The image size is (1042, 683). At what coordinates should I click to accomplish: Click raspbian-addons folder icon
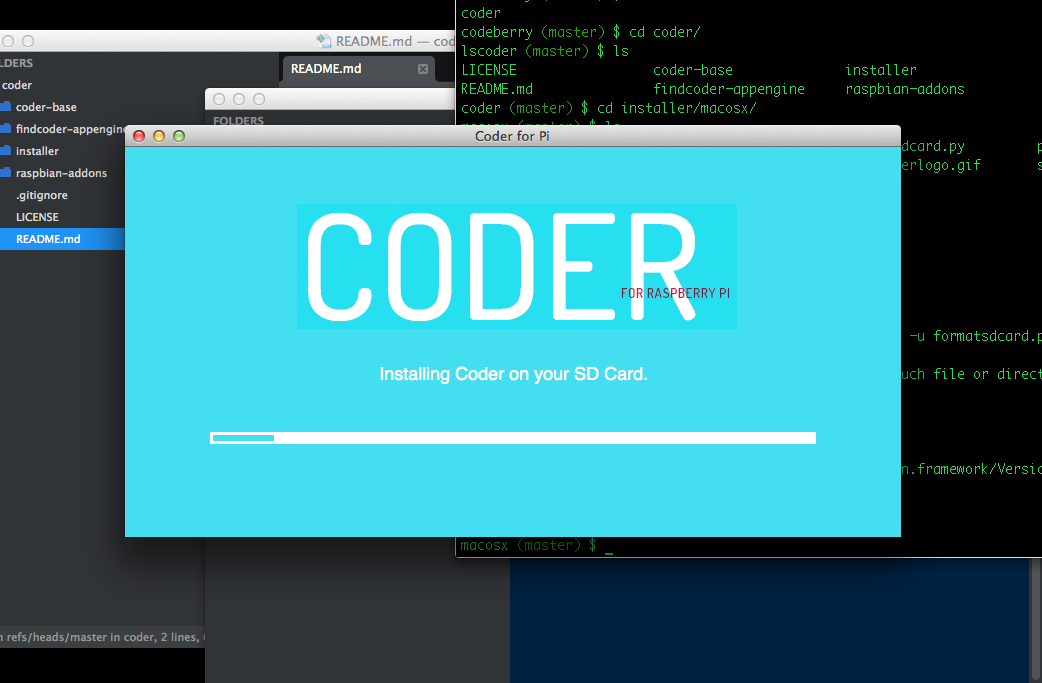click(5, 173)
